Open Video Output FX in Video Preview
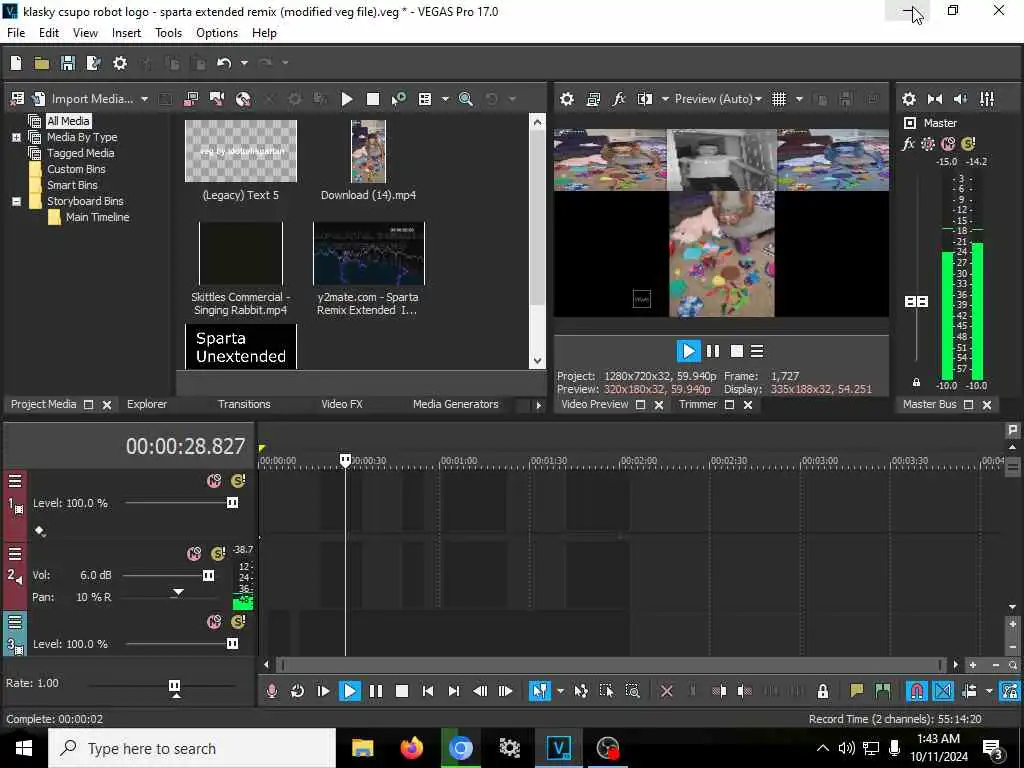The height and width of the screenshot is (768, 1024). coord(618,99)
